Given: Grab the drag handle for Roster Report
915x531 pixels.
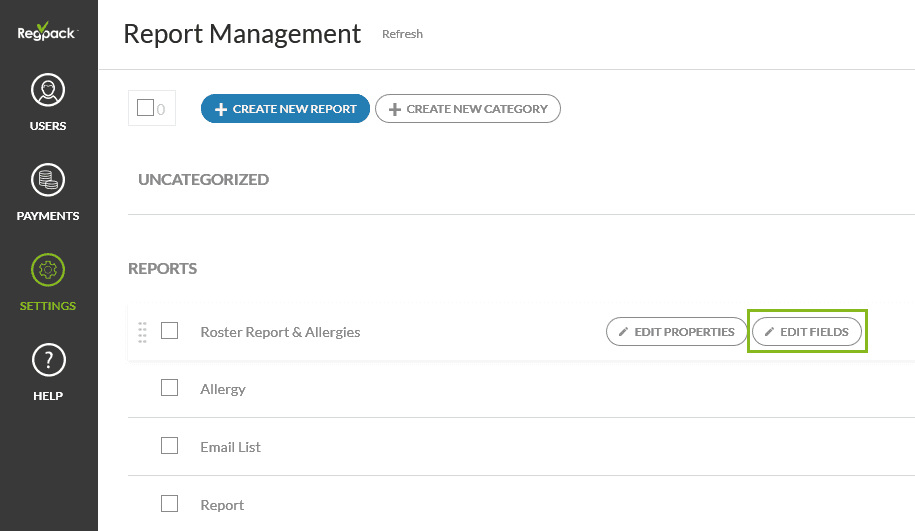Looking at the screenshot, I should click(x=142, y=332).
